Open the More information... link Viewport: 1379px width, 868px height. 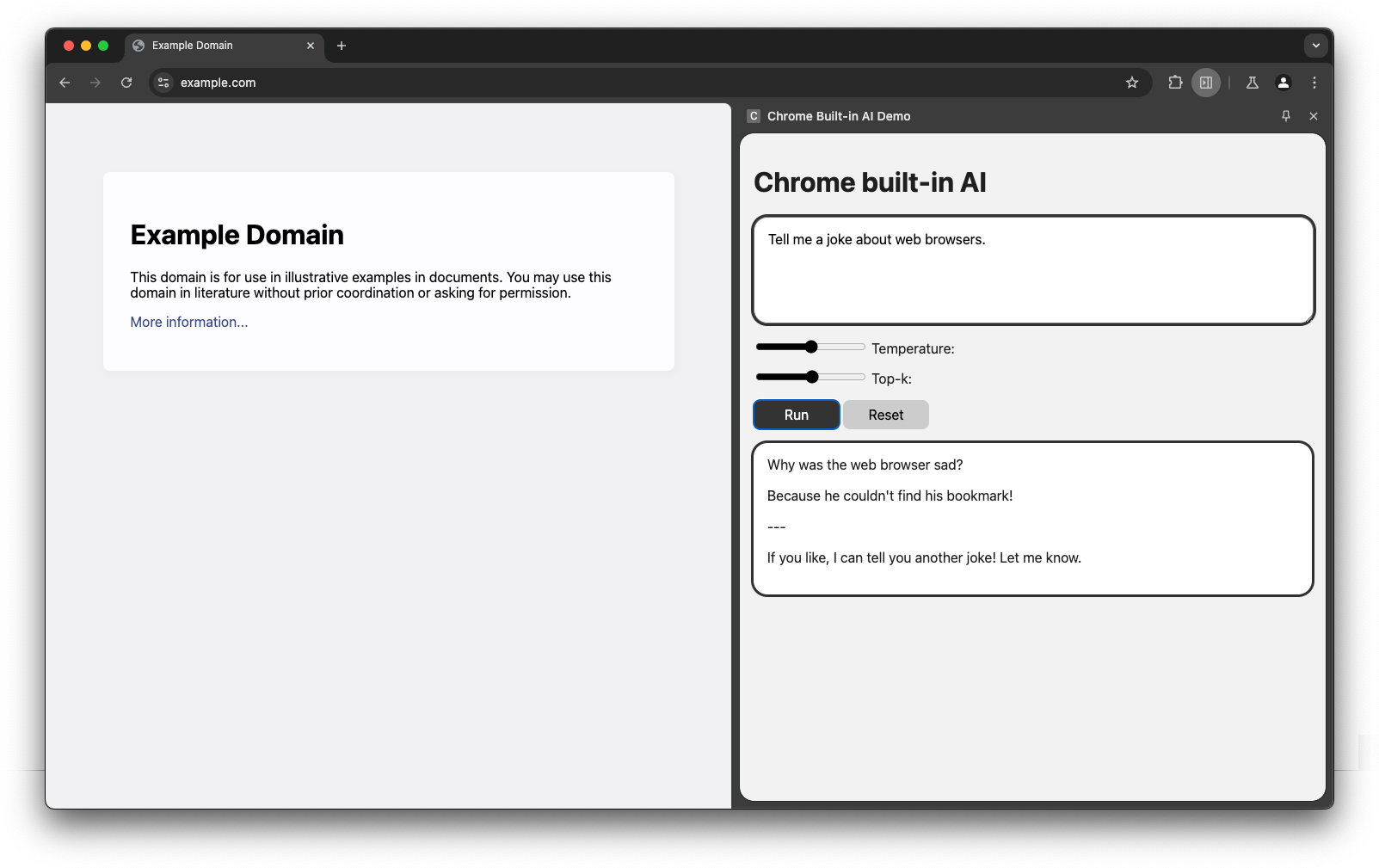189,322
